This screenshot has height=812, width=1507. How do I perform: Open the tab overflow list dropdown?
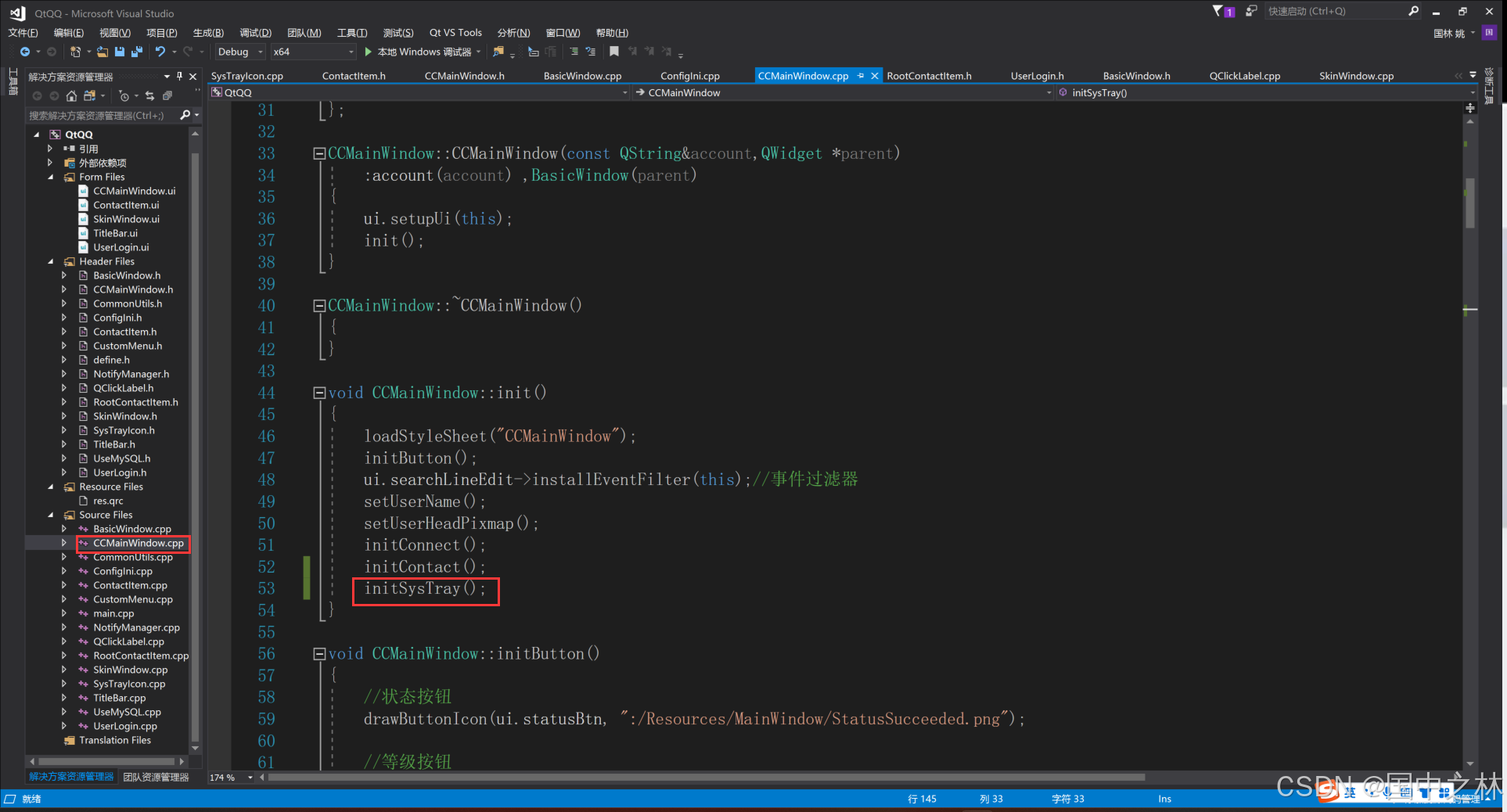(x=1473, y=75)
